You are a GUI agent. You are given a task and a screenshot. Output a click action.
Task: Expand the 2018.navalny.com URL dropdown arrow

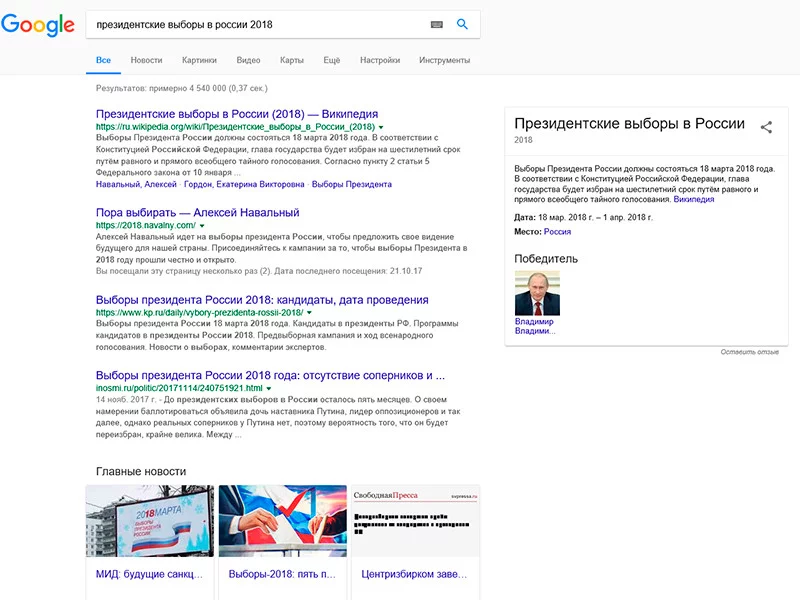[202, 226]
